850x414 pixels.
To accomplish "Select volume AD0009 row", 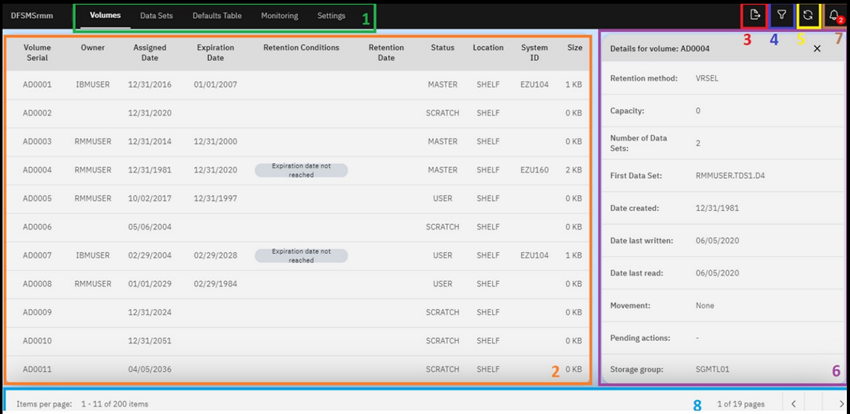I will tap(297, 312).
